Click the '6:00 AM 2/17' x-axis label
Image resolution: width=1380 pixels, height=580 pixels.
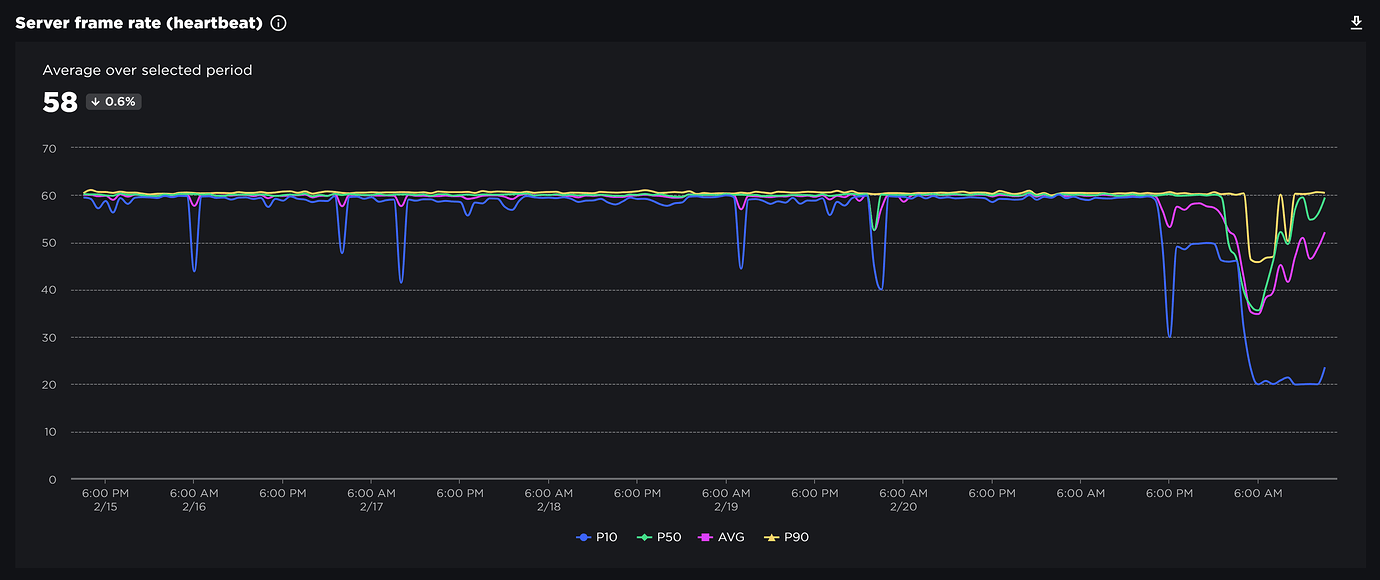tap(372, 500)
